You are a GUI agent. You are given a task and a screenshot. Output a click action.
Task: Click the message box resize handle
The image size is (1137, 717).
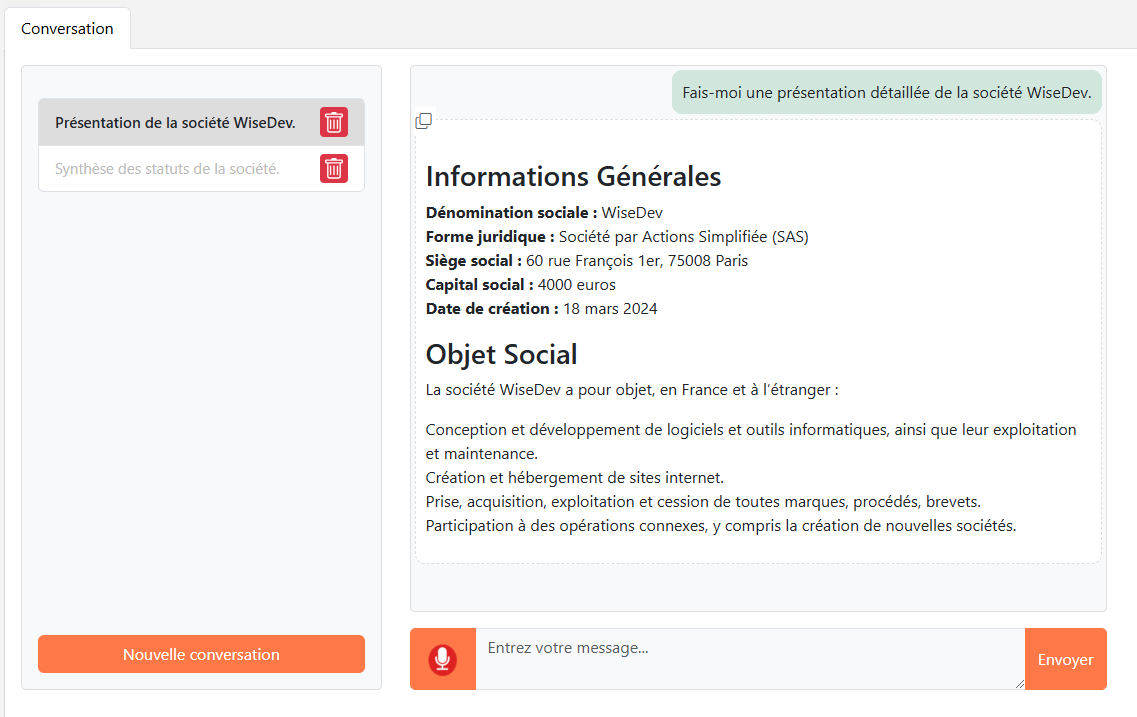[1019, 684]
